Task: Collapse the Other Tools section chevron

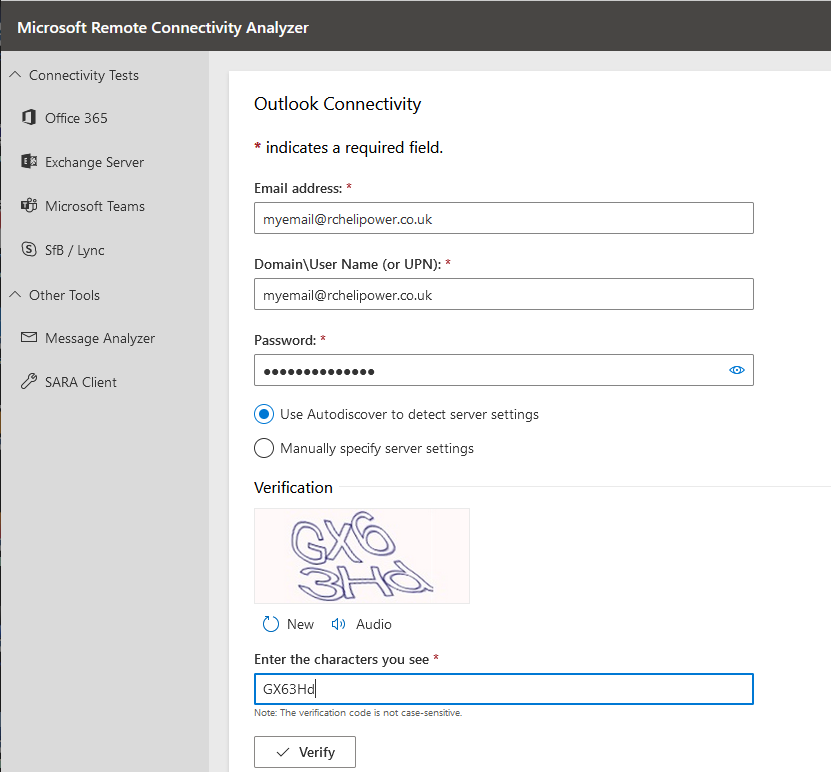Action: 15,294
